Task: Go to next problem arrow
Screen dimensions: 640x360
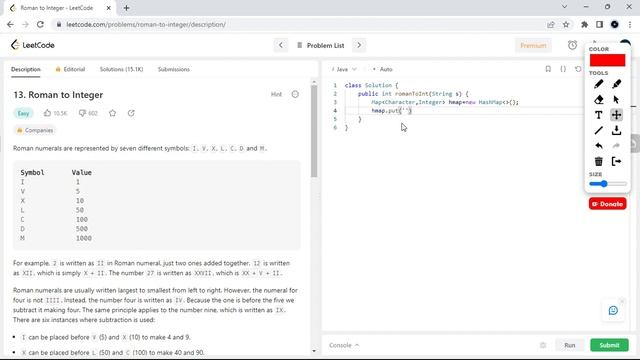Action: coord(359,45)
